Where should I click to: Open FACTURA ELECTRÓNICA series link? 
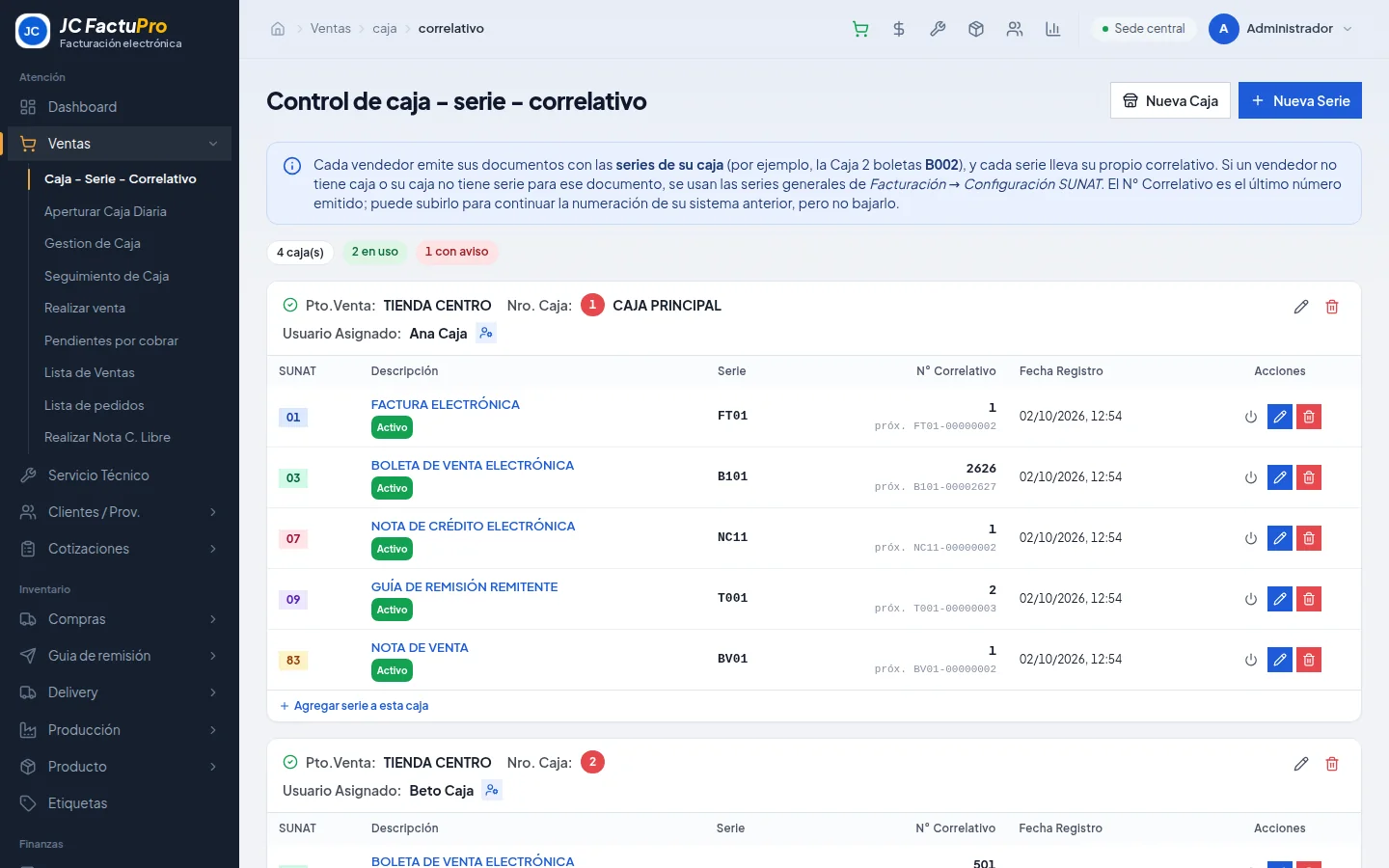click(446, 405)
